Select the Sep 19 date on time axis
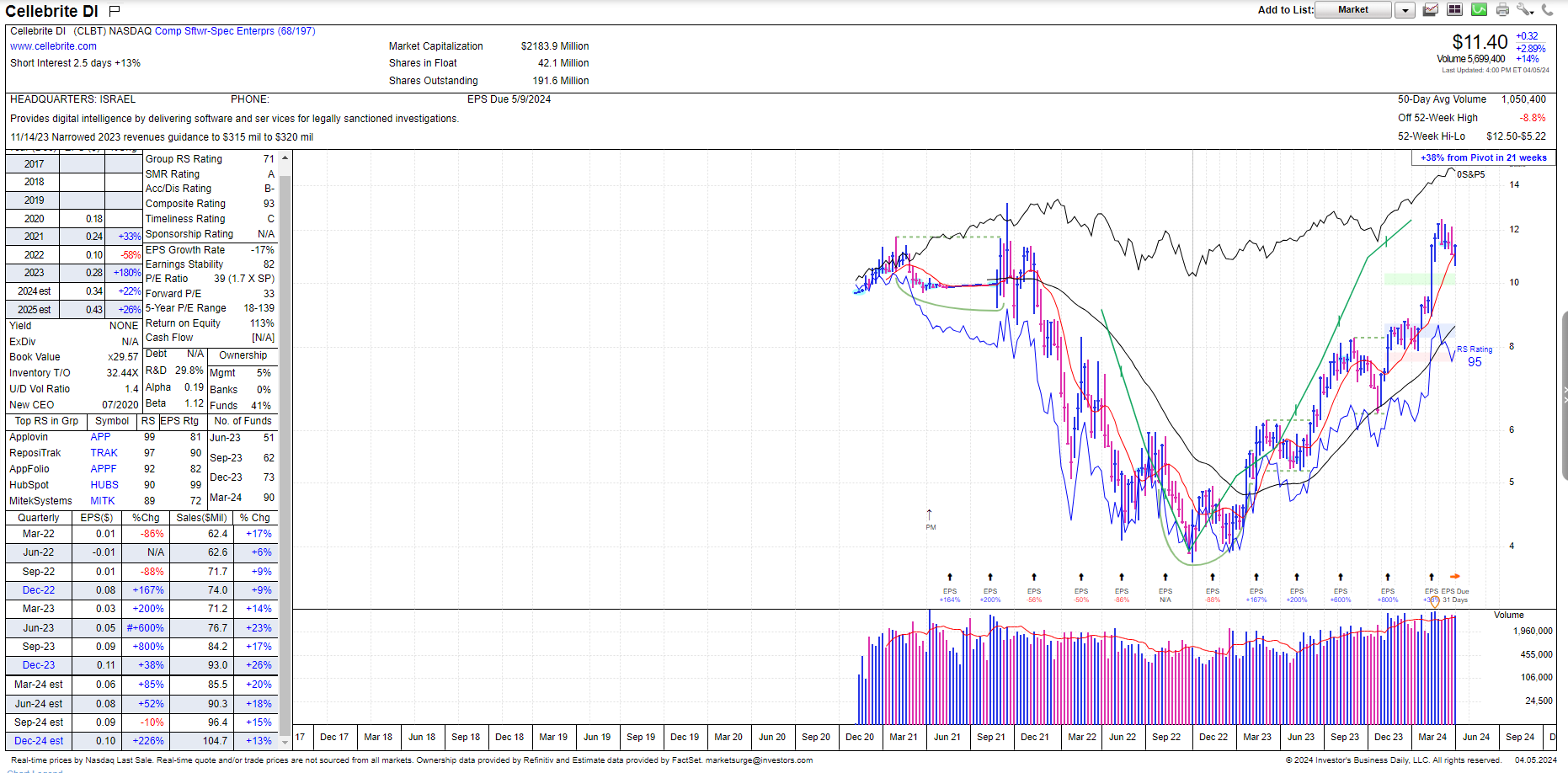 (x=641, y=737)
